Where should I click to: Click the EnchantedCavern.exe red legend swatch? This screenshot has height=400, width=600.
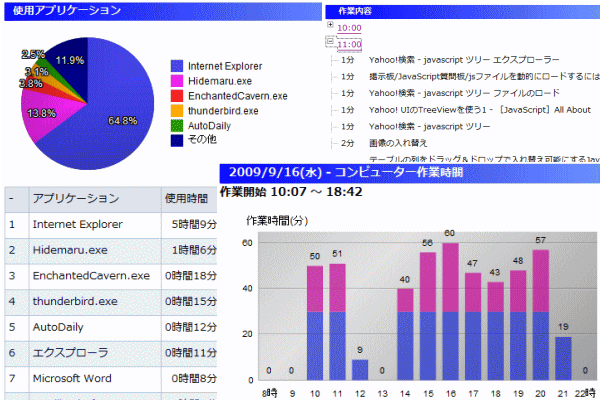coord(178,96)
